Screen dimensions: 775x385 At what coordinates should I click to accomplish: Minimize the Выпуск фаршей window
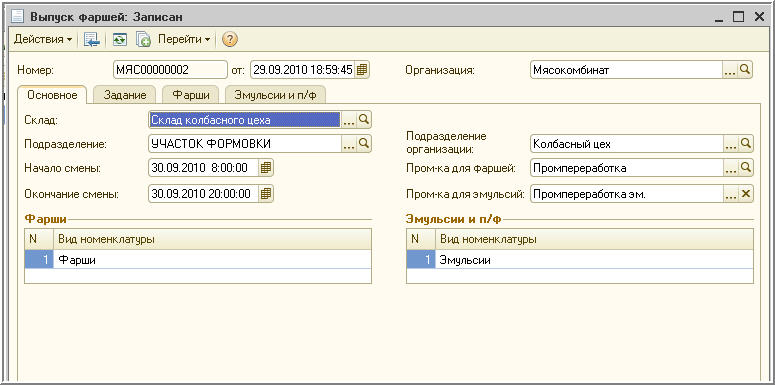(719, 18)
